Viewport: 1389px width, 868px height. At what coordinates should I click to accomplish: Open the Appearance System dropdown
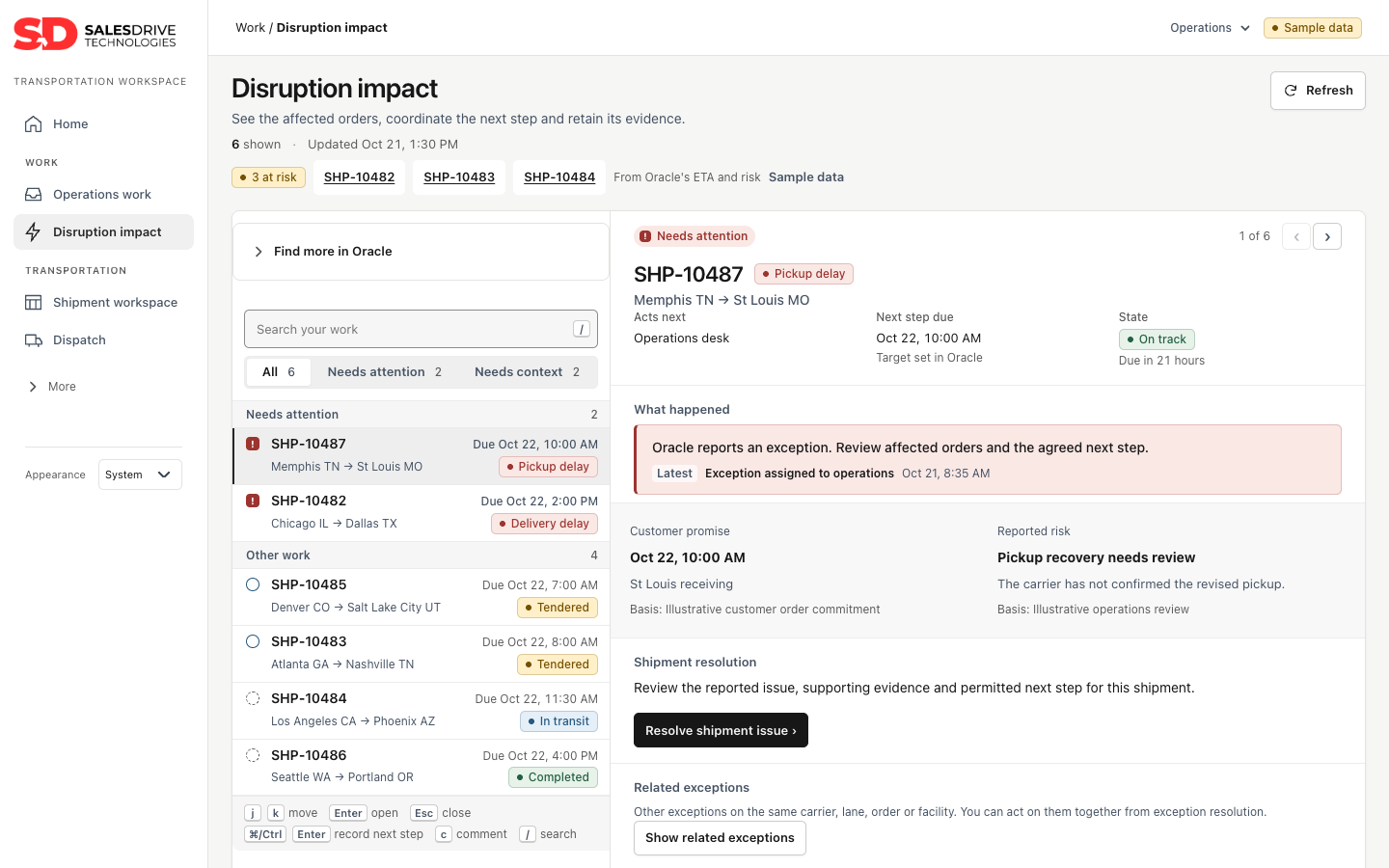pos(140,475)
